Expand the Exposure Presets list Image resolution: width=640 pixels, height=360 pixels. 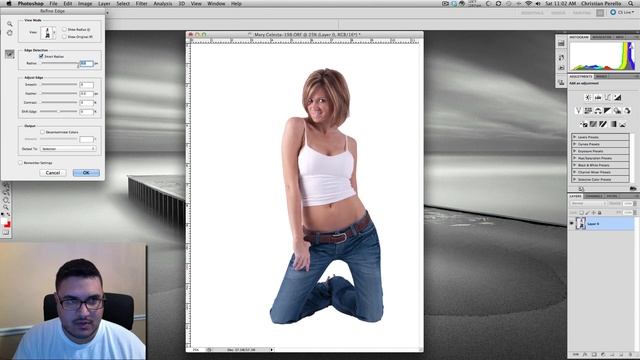[575, 151]
